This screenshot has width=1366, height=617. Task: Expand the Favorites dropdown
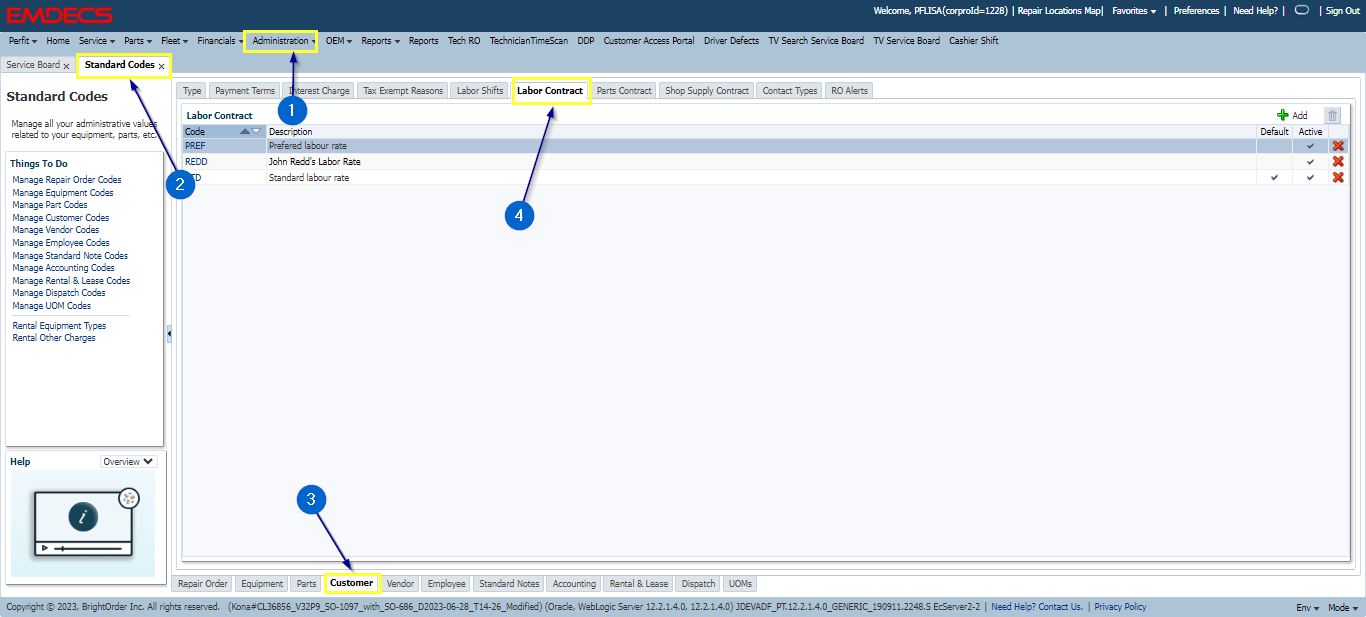(1134, 11)
